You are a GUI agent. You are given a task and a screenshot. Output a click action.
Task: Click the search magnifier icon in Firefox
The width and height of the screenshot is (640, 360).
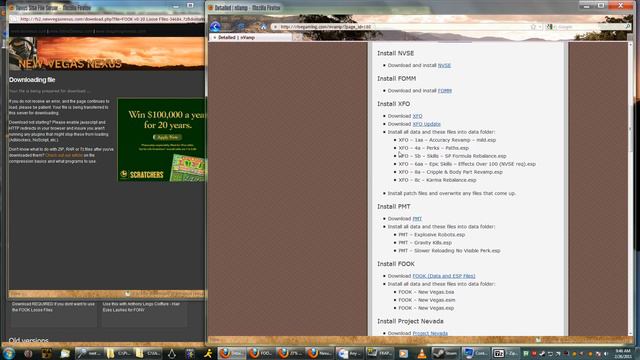[628, 27]
